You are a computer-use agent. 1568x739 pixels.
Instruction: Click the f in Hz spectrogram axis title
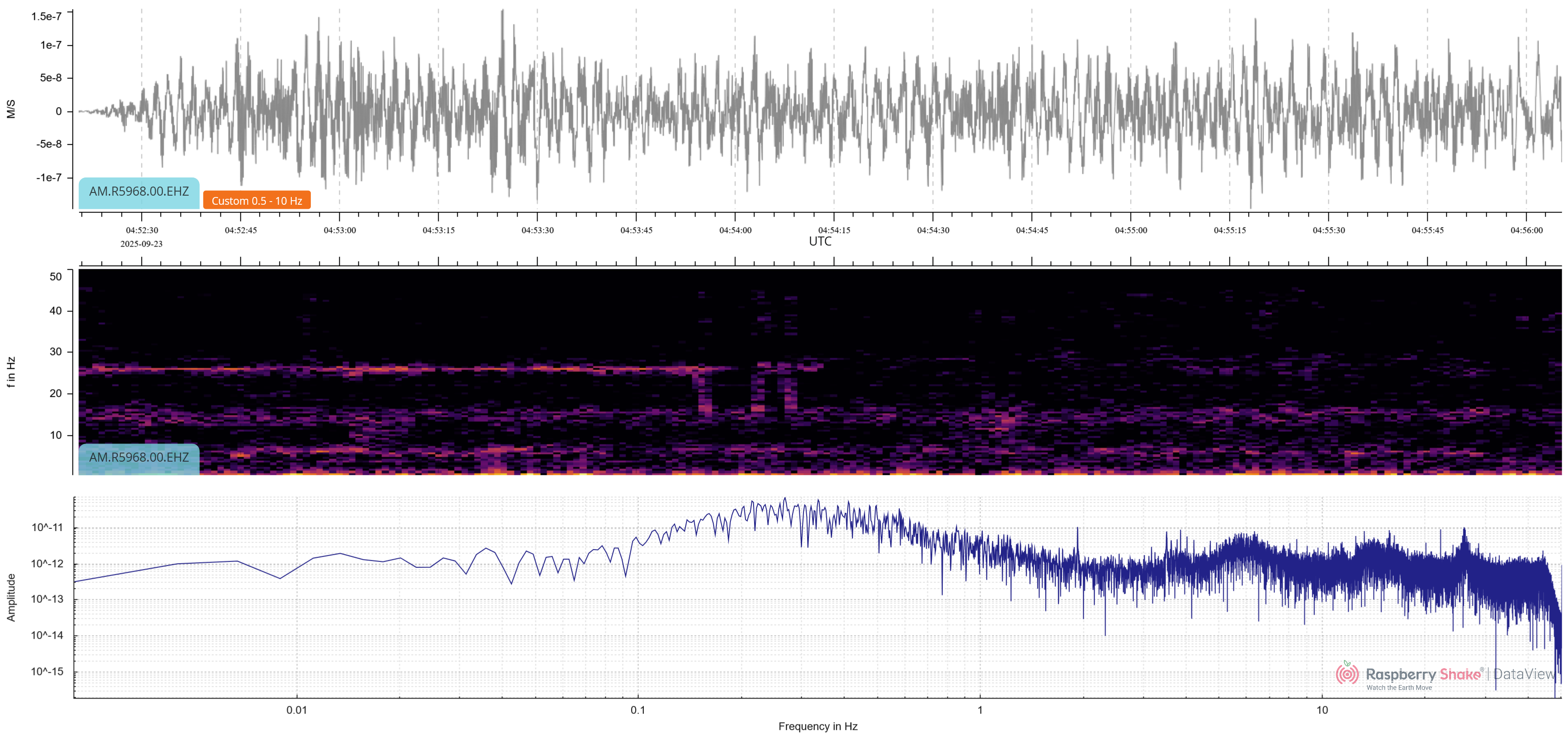click(11, 372)
